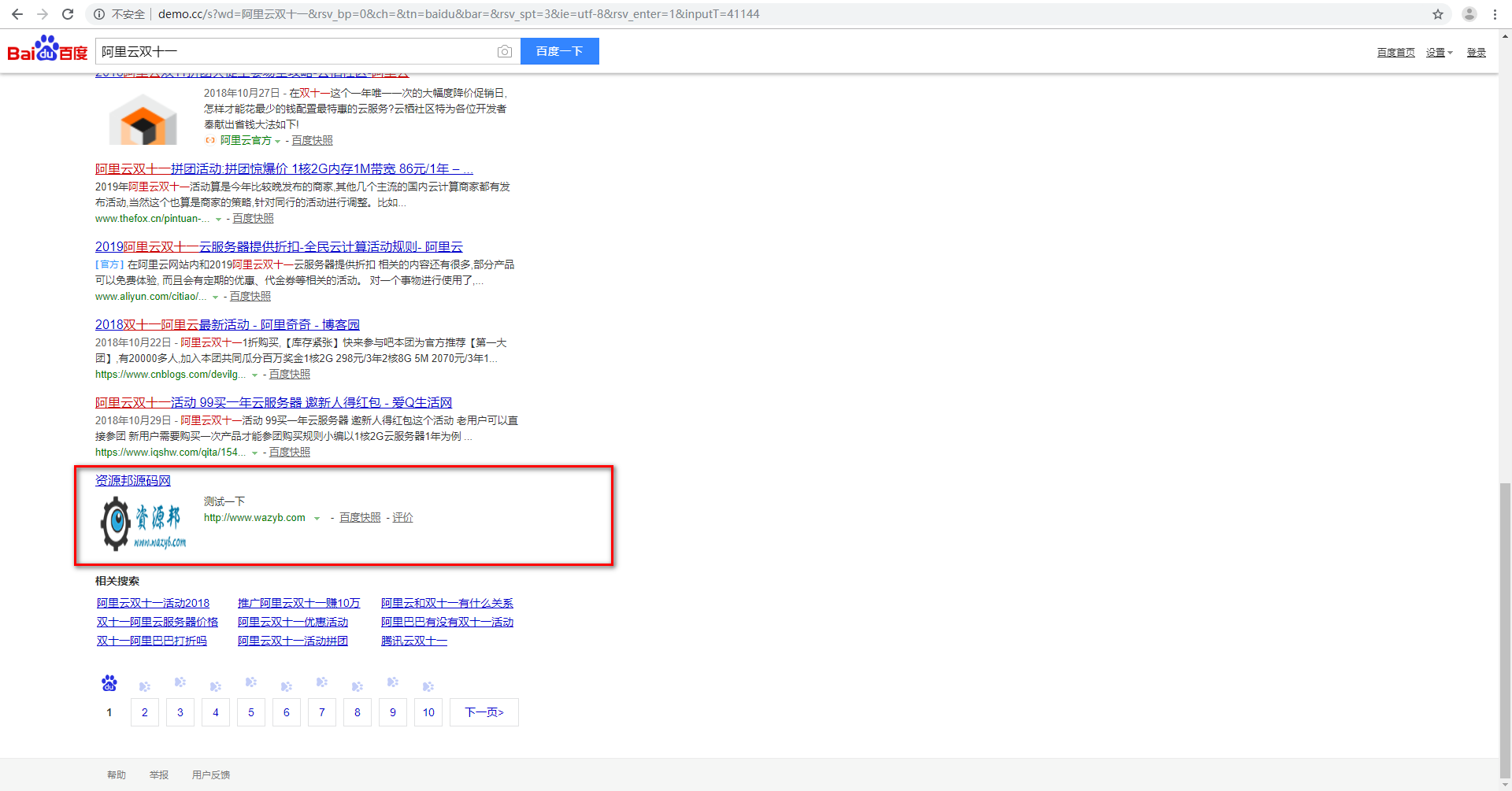The width and height of the screenshot is (1512, 791).
Task: Bookmark page with the star icon
Action: coord(1438,14)
